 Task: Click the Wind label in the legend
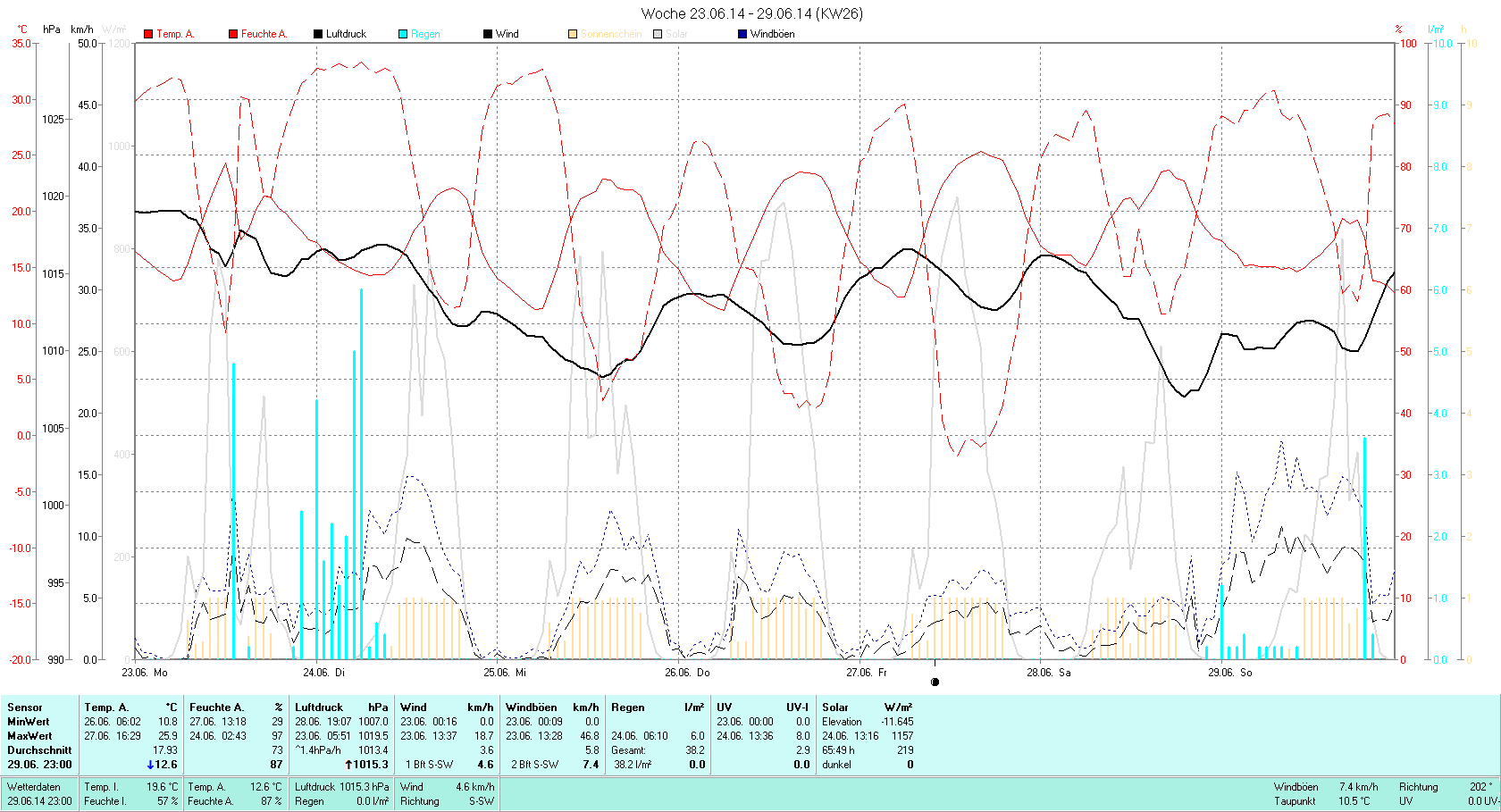(x=507, y=34)
